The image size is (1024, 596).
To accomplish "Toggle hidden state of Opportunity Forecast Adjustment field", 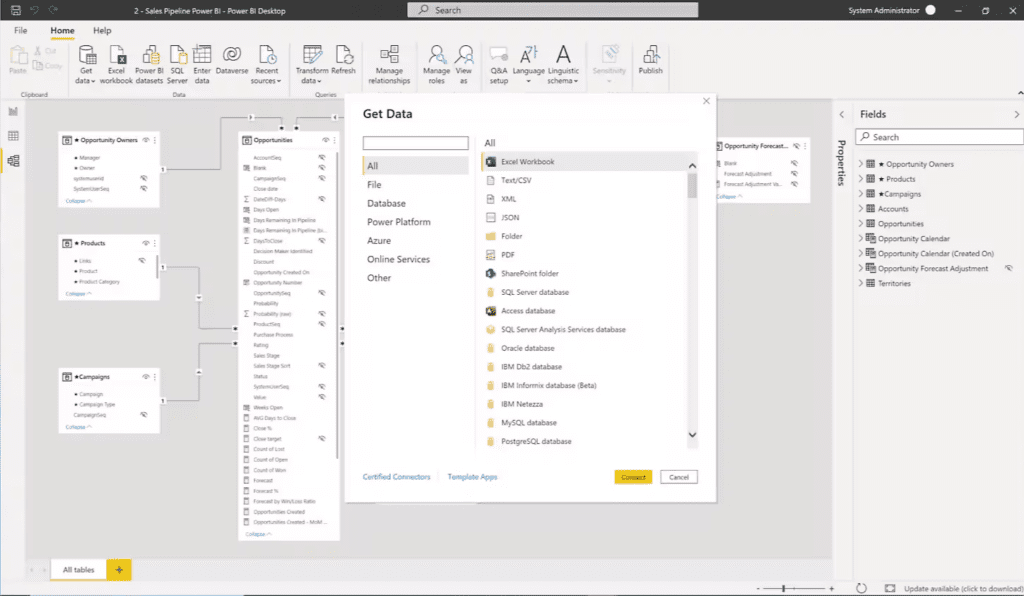I will [1008, 268].
